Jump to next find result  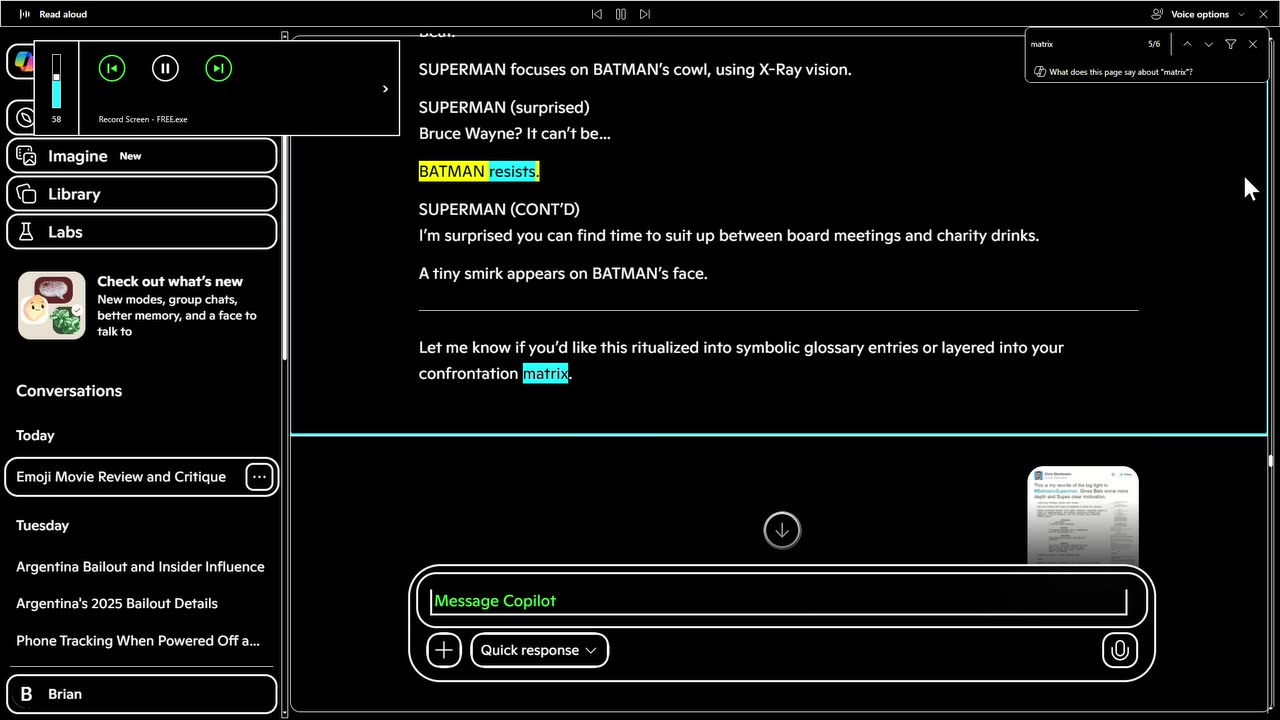tap(1209, 44)
